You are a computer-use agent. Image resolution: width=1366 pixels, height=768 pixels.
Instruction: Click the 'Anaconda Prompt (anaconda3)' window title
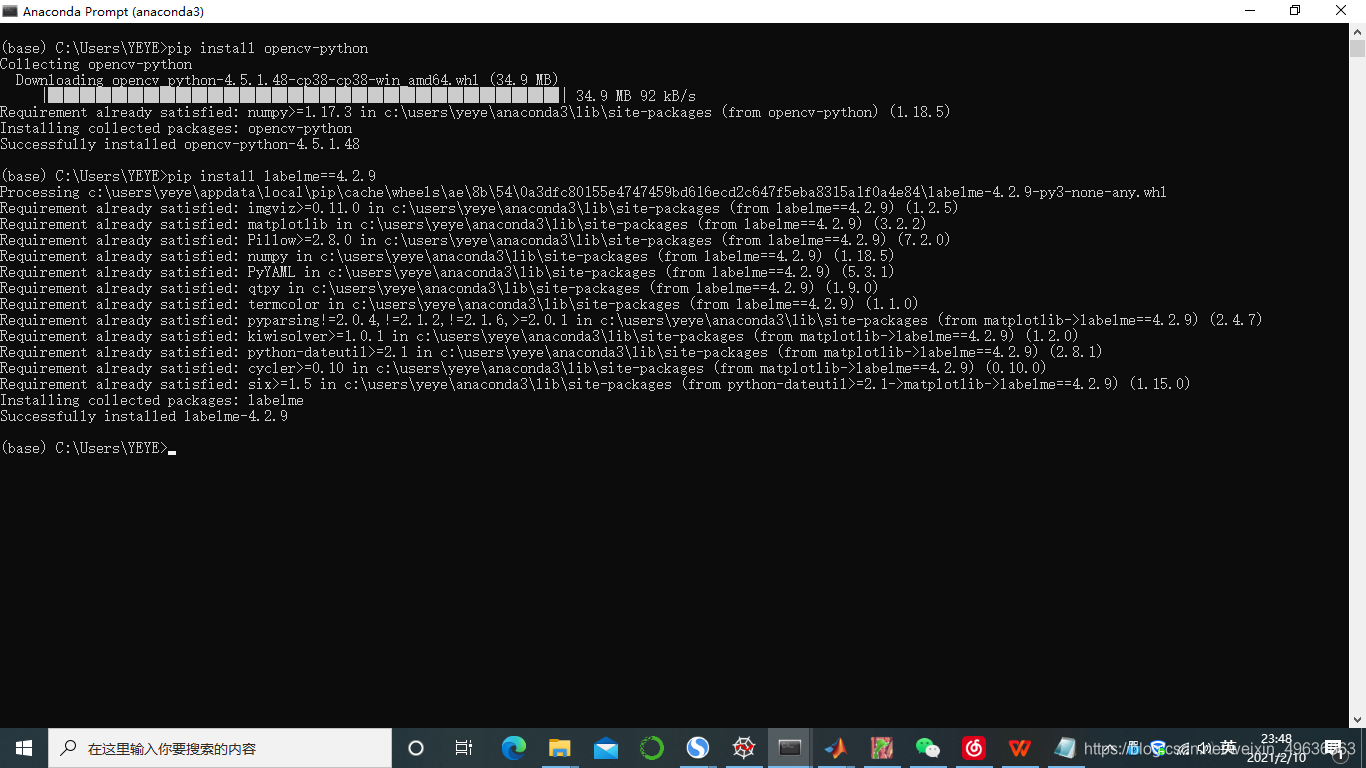113,11
